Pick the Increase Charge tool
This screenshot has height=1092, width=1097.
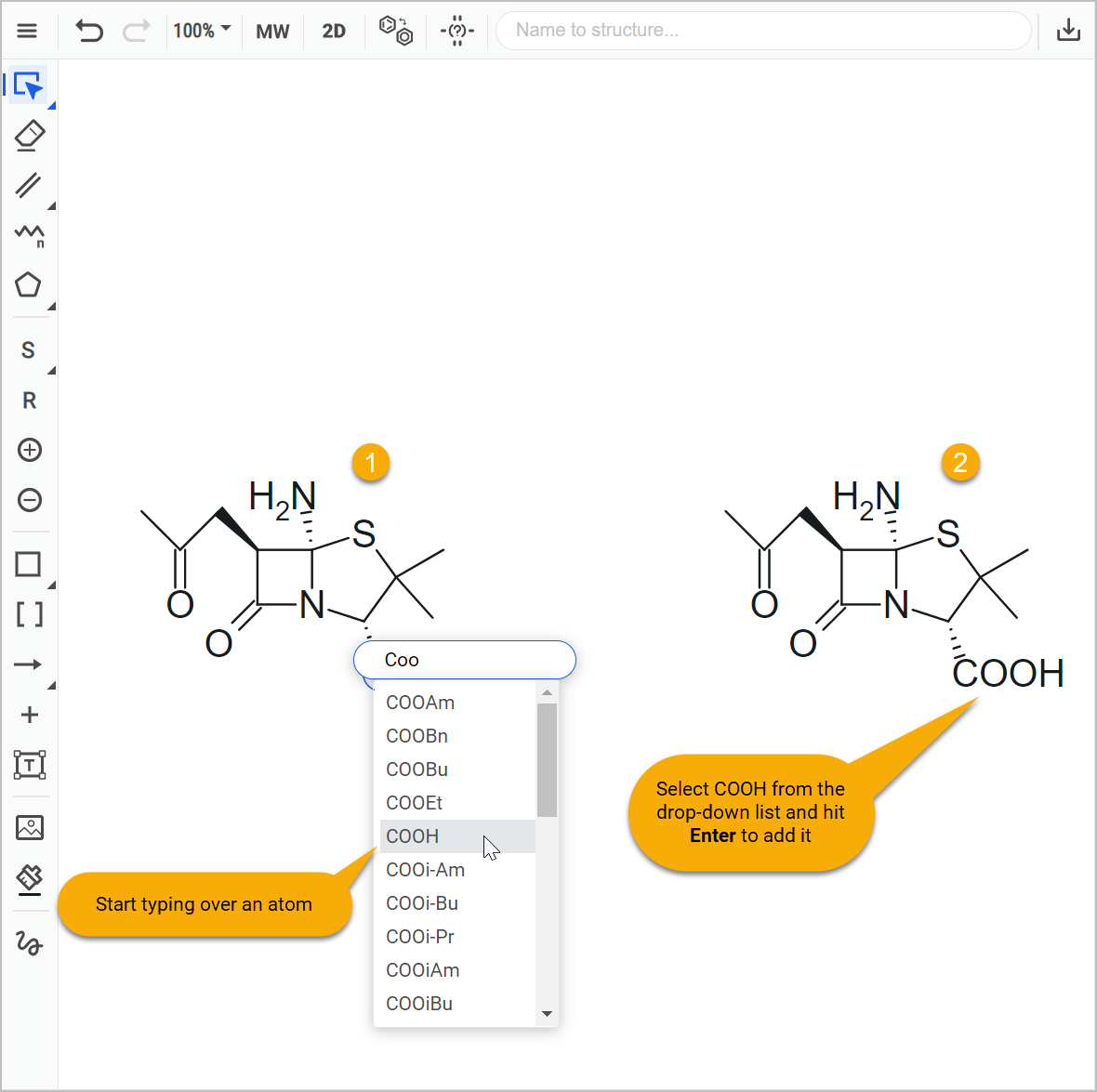[29, 450]
